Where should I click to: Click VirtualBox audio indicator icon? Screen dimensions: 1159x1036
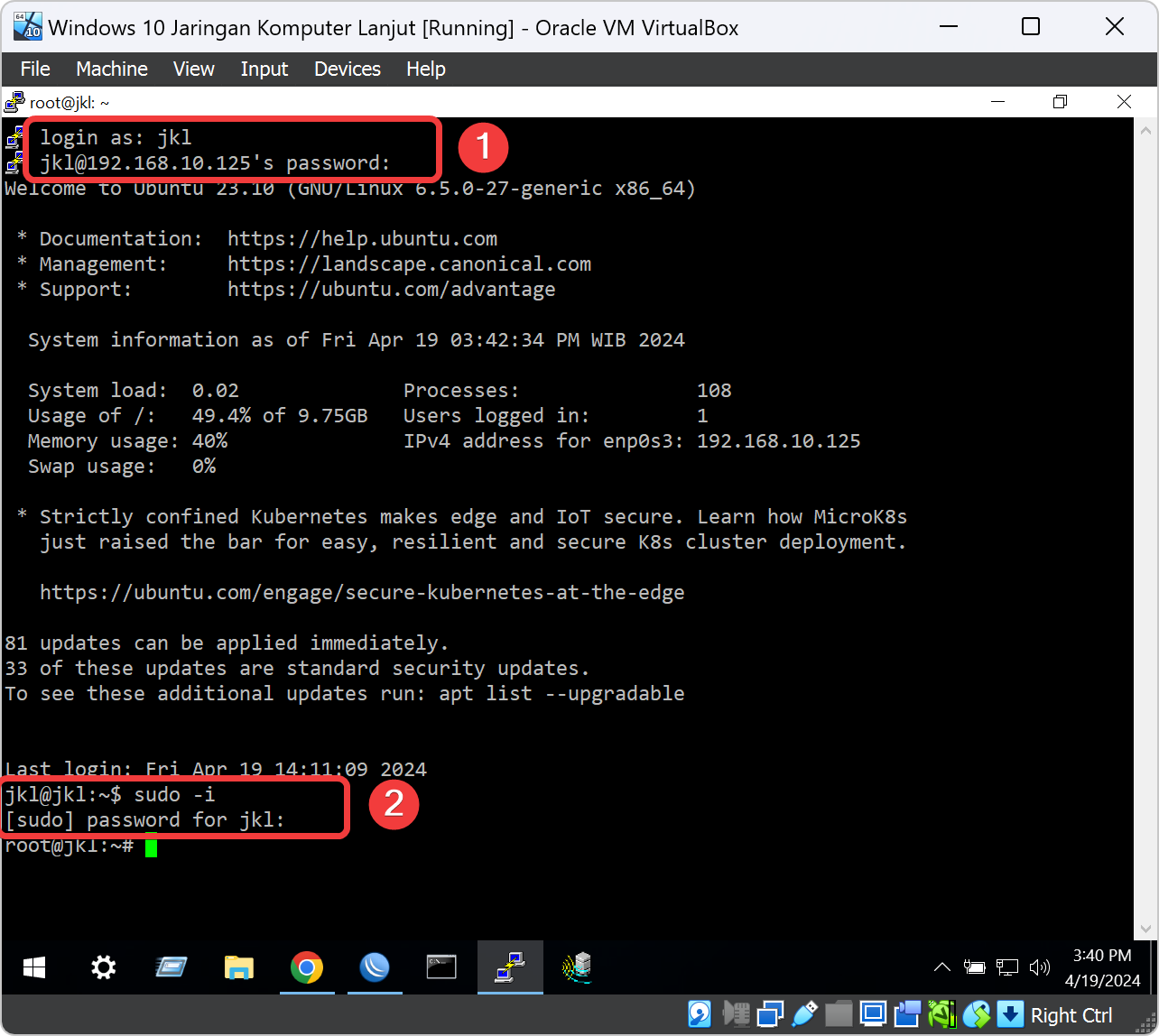[737, 1014]
